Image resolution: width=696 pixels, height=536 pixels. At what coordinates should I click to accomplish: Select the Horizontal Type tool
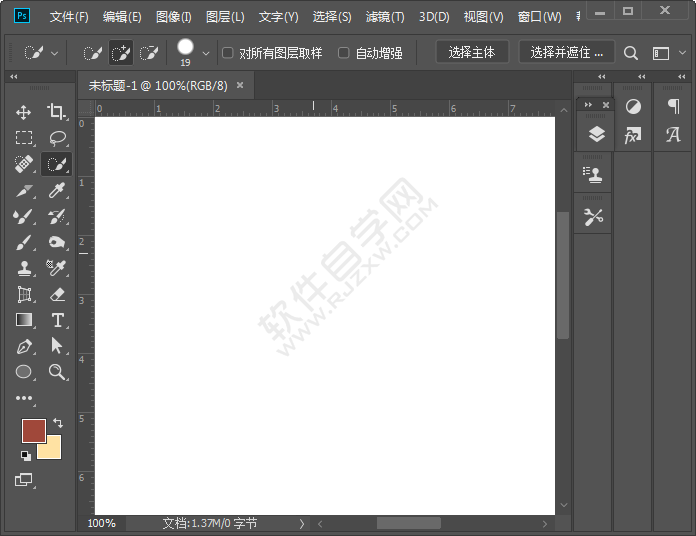pyautogui.click(x=57, y=320)
